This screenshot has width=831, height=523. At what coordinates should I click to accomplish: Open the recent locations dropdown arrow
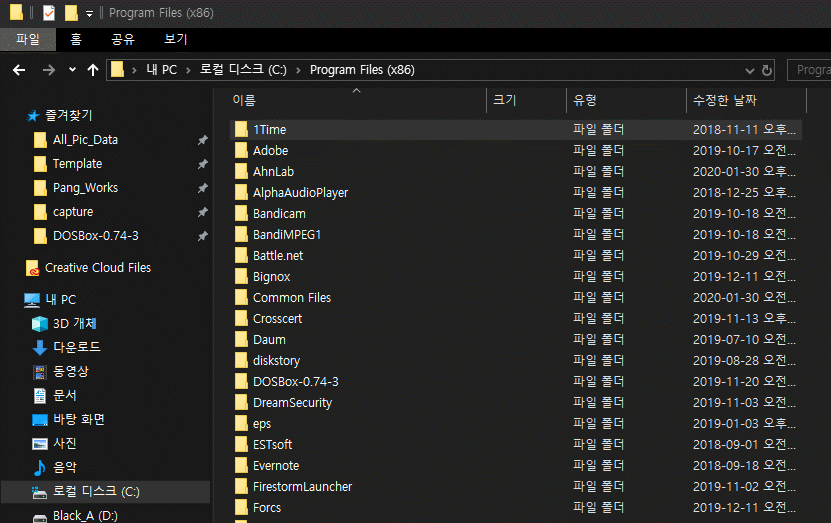pyautogui.click(x=72, y=69)
